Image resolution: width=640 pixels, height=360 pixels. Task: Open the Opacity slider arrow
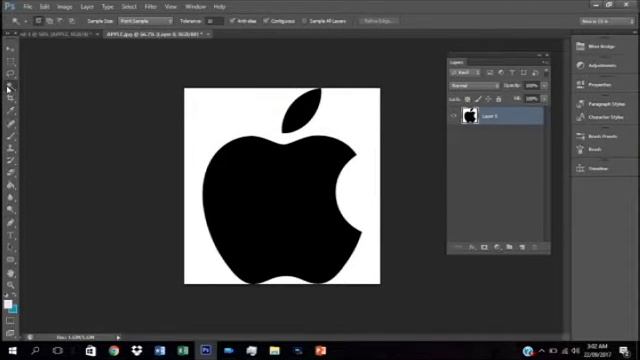[x=544, y=86]
